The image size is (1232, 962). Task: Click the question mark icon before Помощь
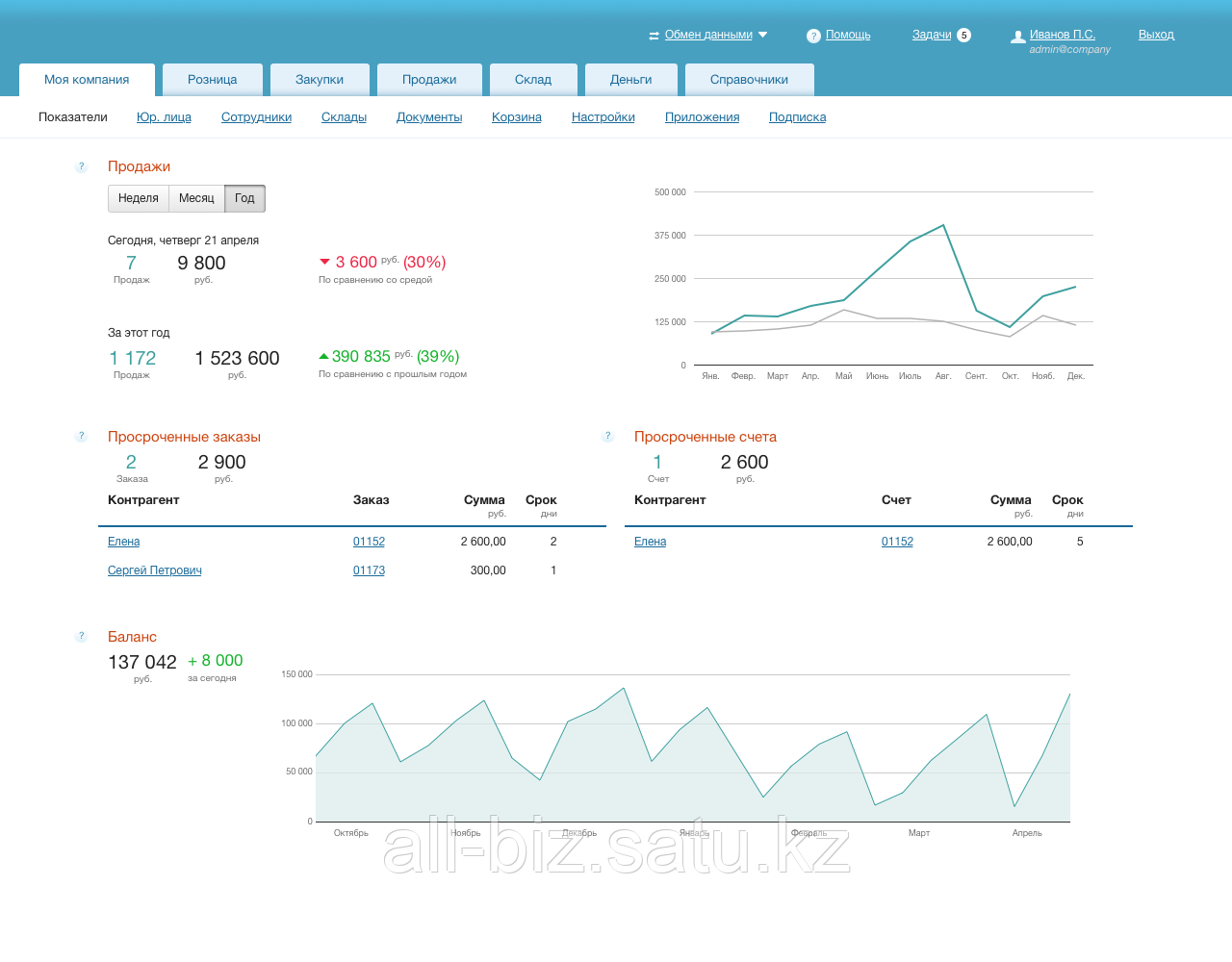point(813,36)
